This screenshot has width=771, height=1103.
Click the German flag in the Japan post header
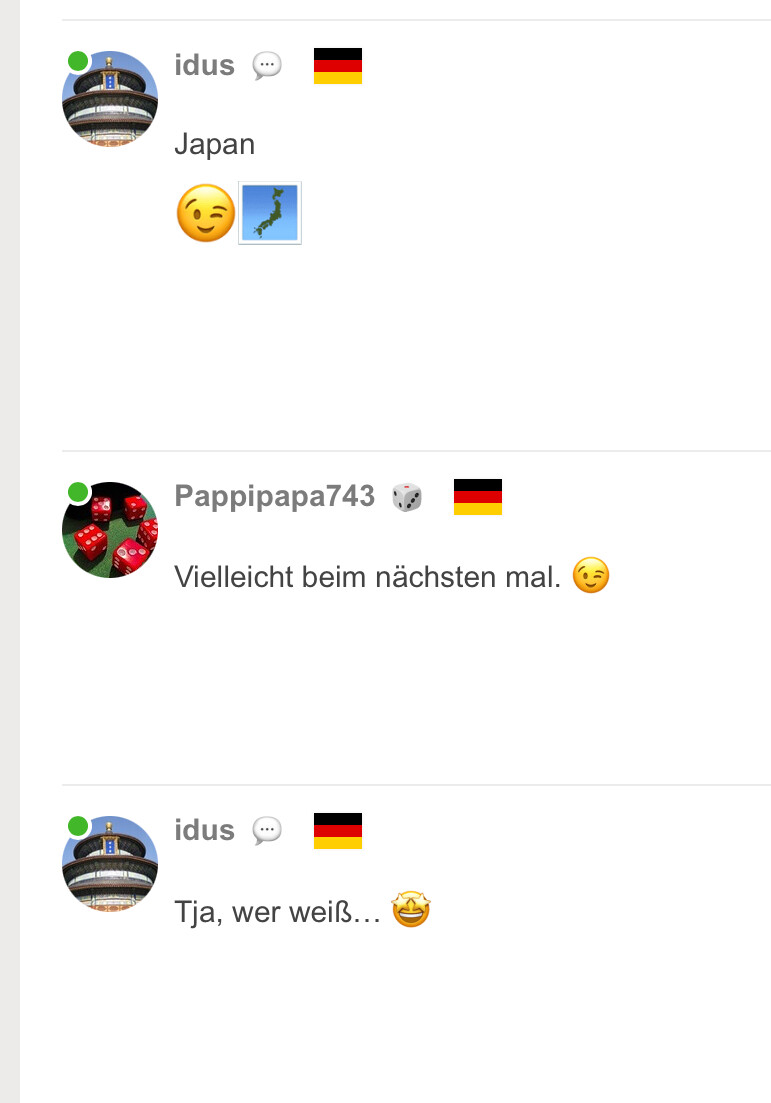point(338,65)
